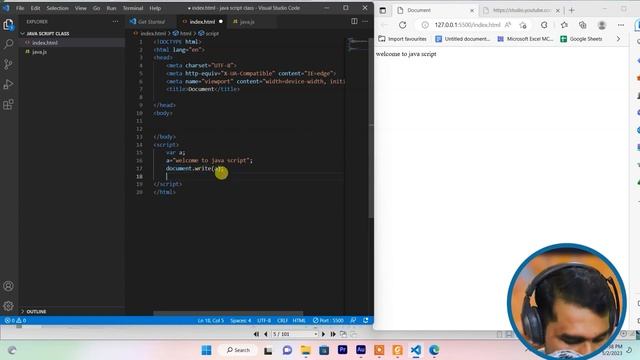Viewport: 640px width, 360px height.
Task: Click the HTML language mode status entry
Action: tap(299, 320)
